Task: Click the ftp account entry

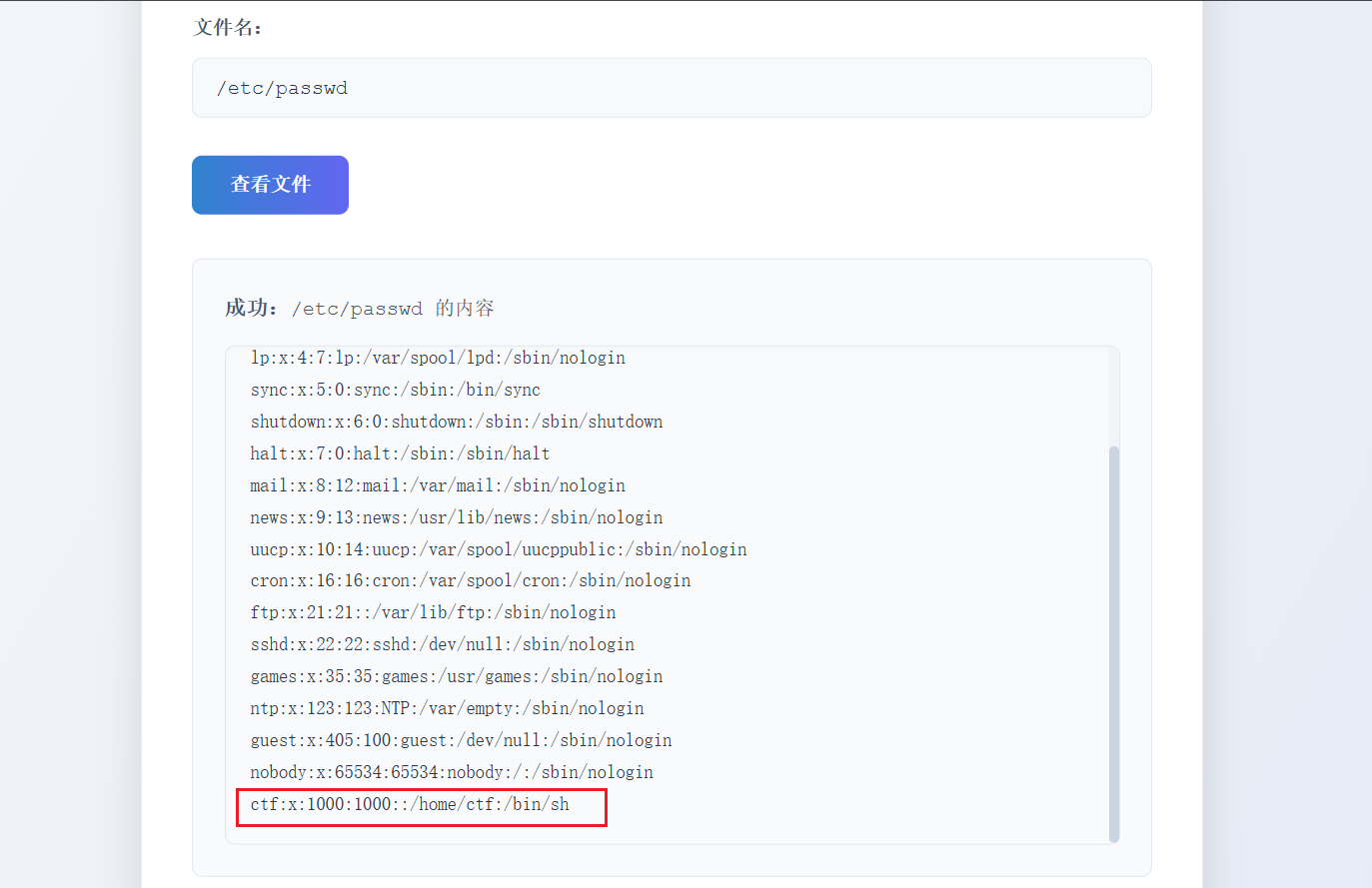Action: (x=433, y=612)
